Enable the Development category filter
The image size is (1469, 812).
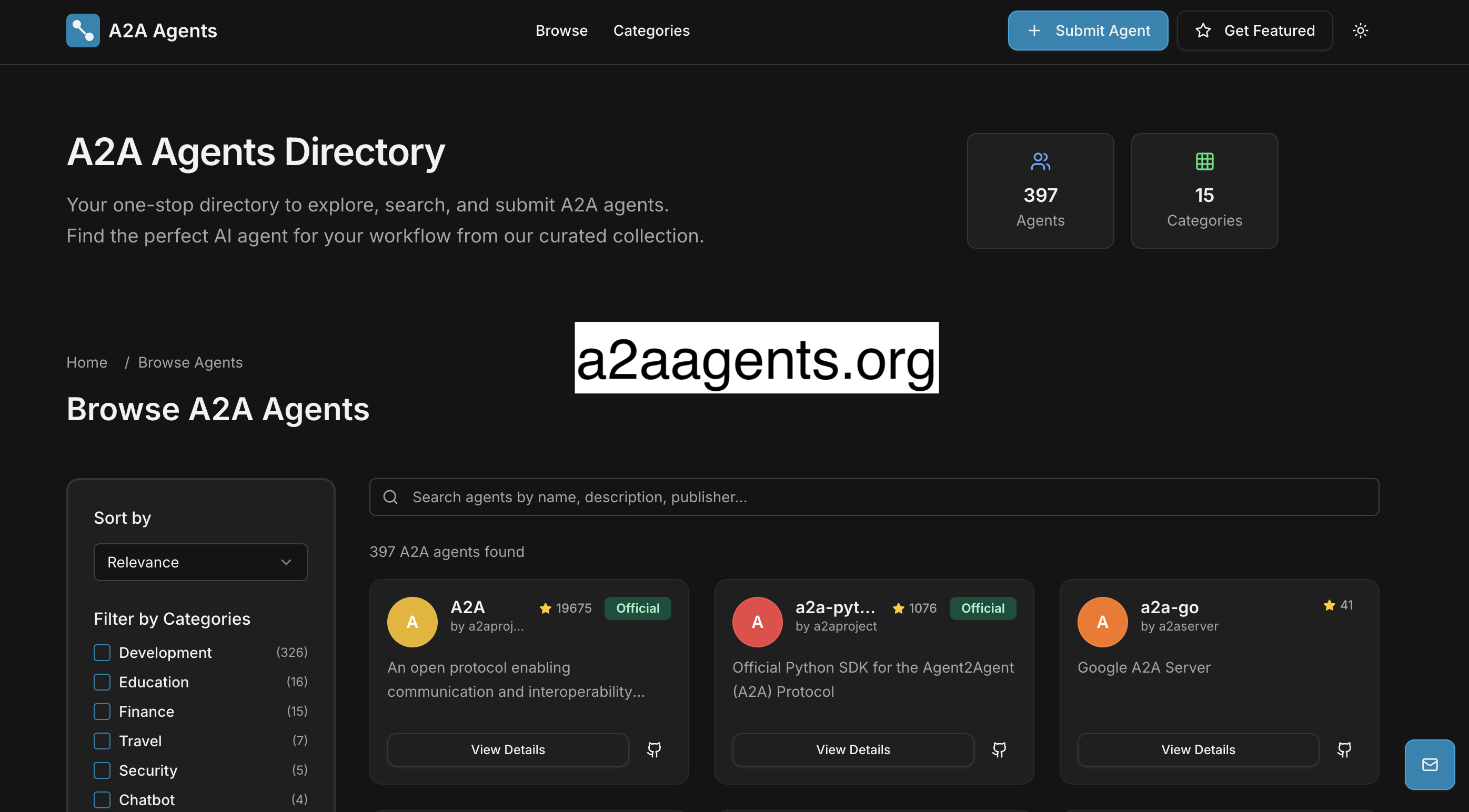coord(102,652)
